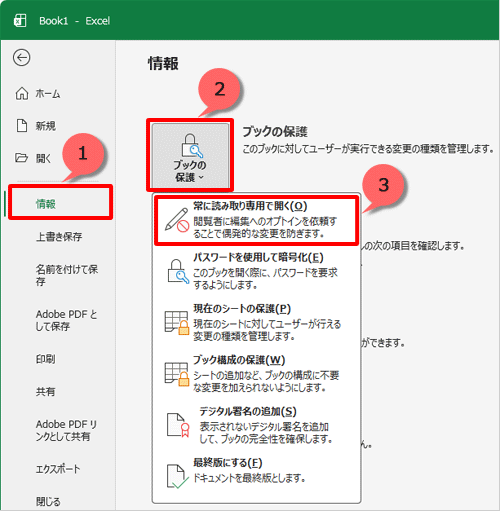Open the エクスポート page

pos(58,469)
